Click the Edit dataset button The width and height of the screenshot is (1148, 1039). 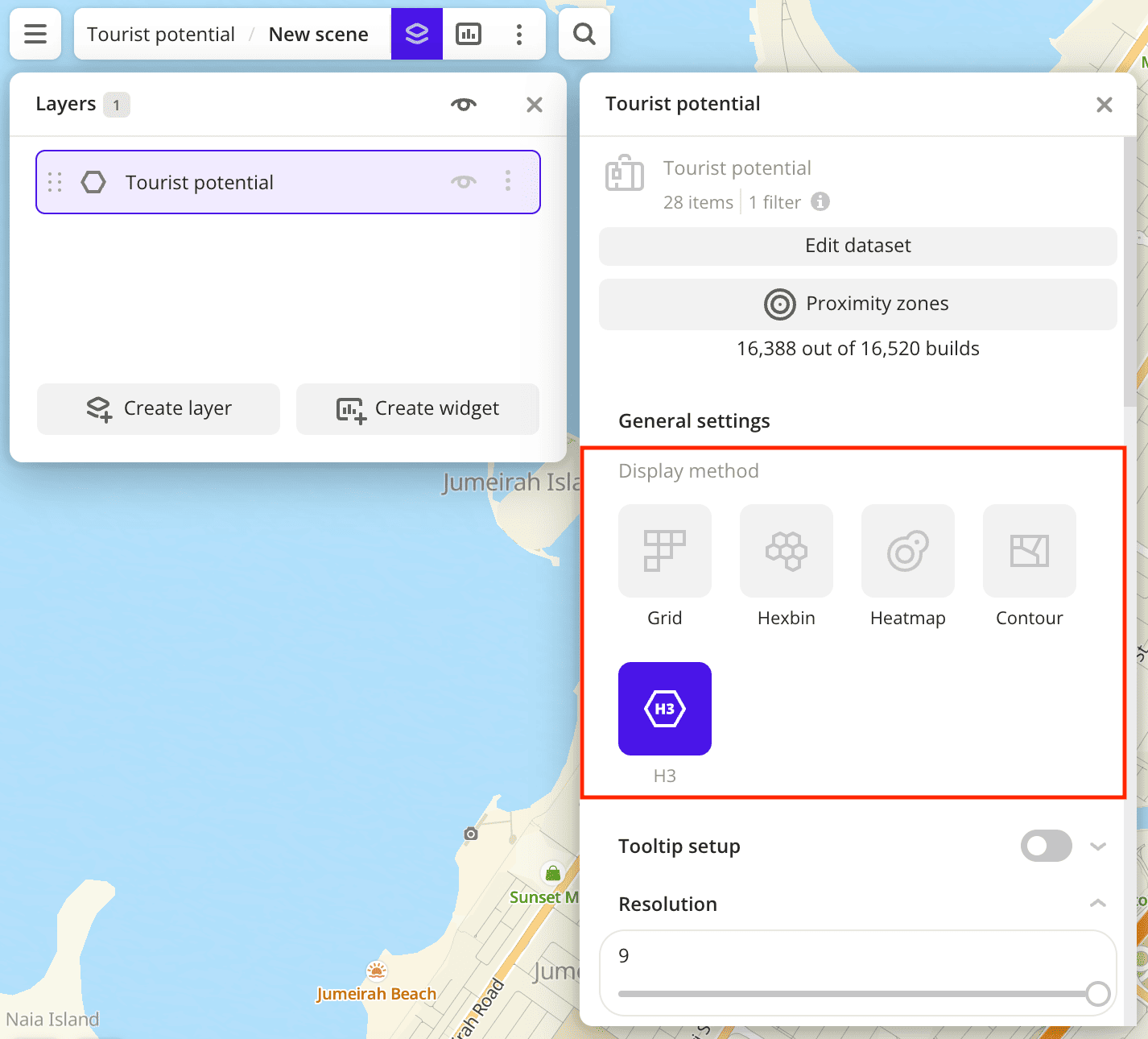(x=857, y=246)
